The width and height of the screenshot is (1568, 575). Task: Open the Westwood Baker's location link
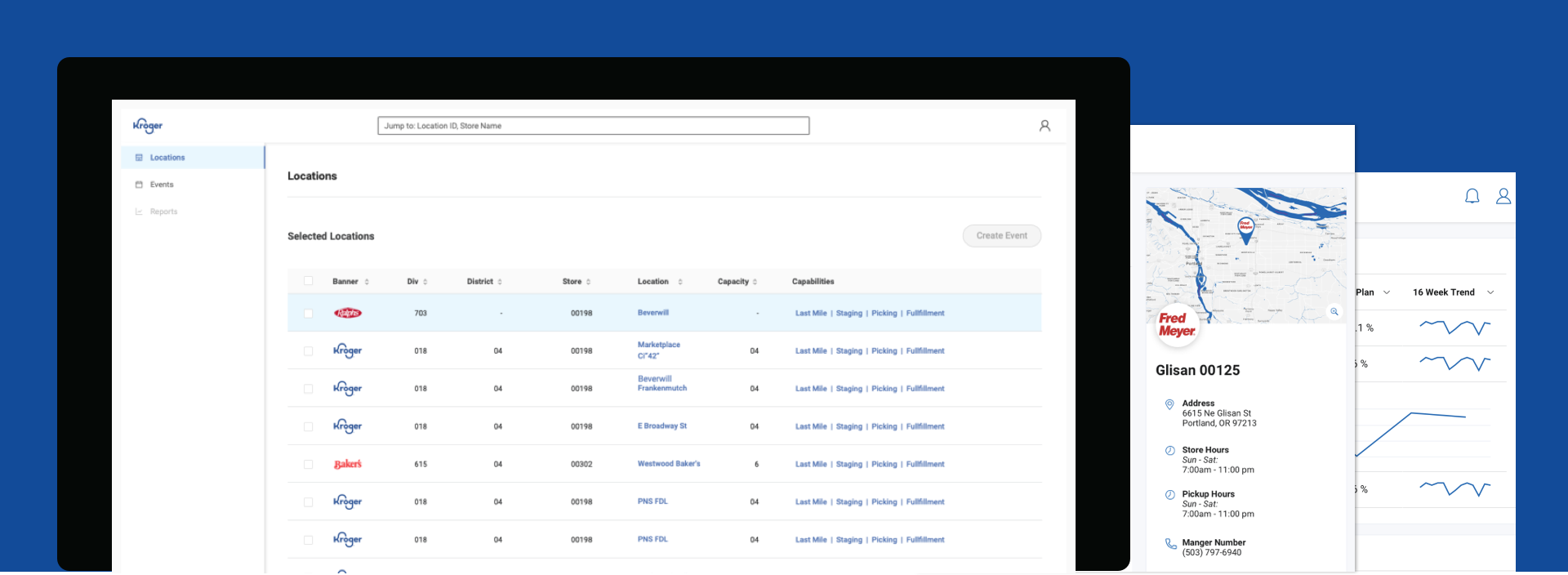tap(668, 464)
